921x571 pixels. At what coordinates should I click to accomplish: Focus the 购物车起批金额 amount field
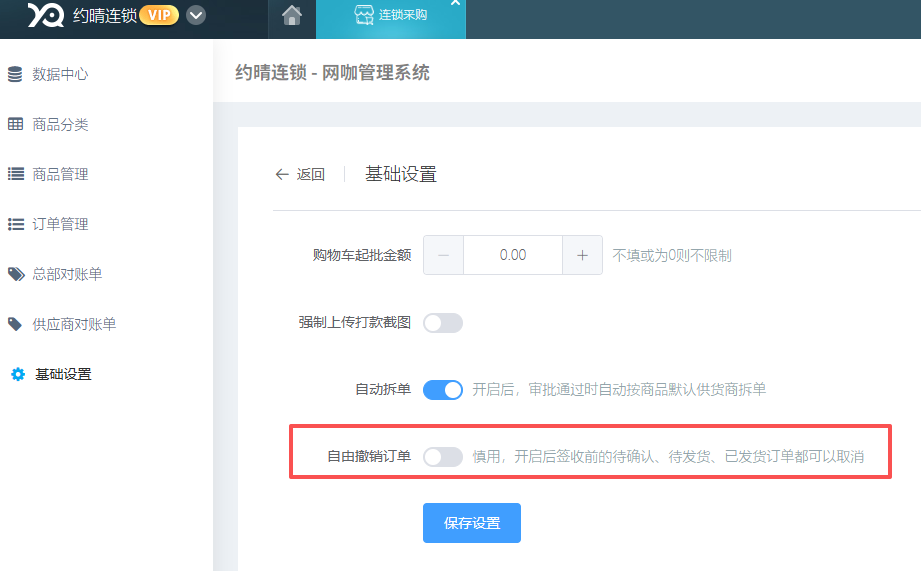(513, 255)
